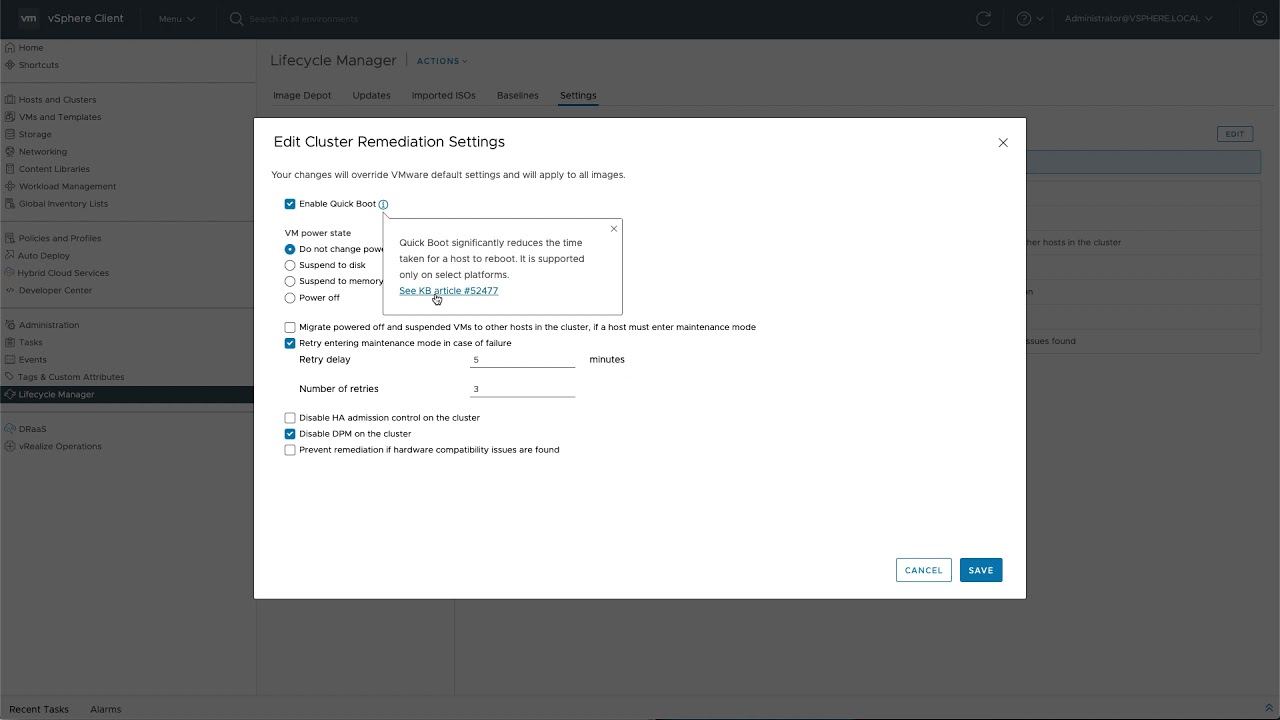Click the Home icon in sidebar
Image resolution: width=1280 pixels, height=720 pixels.
click(x=10, y=48)
